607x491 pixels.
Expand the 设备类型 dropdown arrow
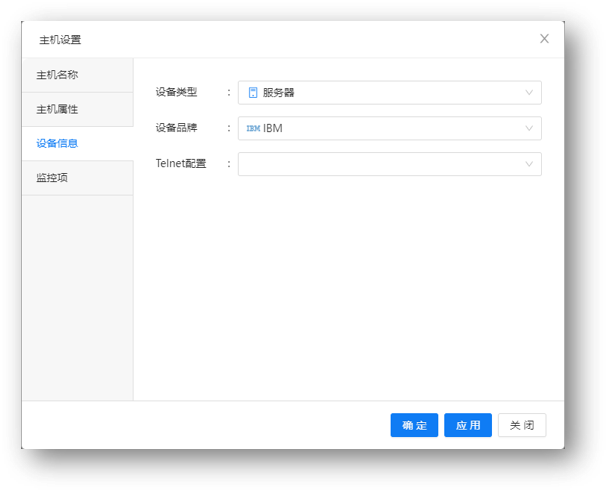pos(529,93)
